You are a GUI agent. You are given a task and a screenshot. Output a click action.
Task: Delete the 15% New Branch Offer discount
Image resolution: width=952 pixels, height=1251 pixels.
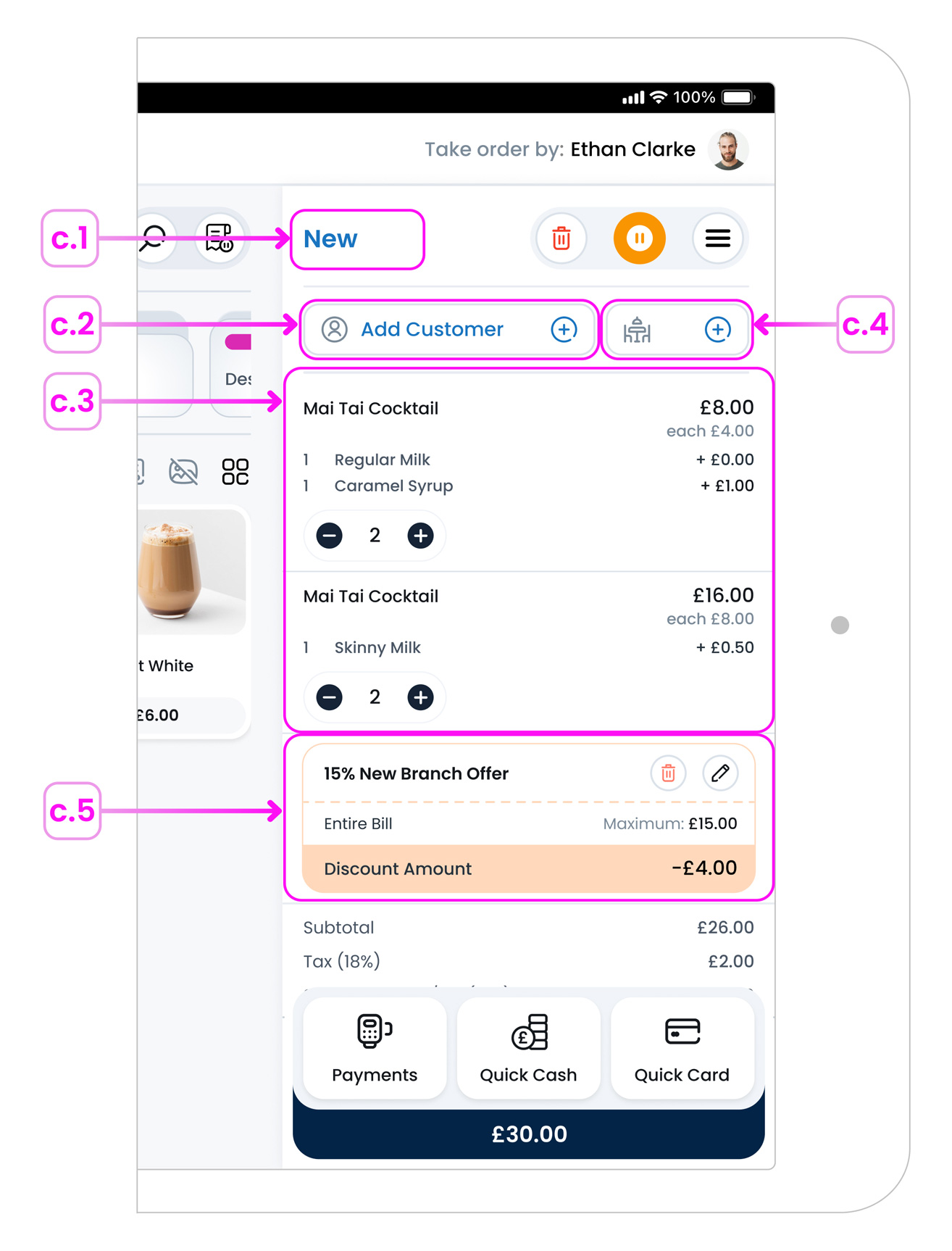coord(668,773)
